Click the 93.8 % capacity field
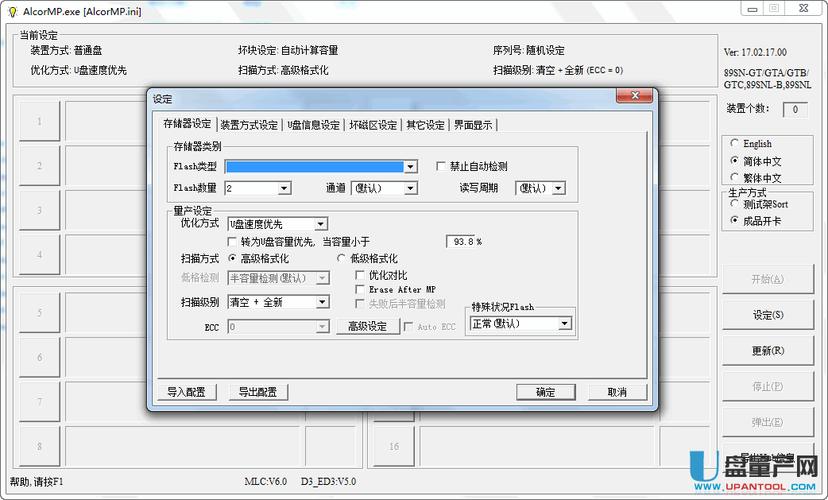 [x=462, y=242]
